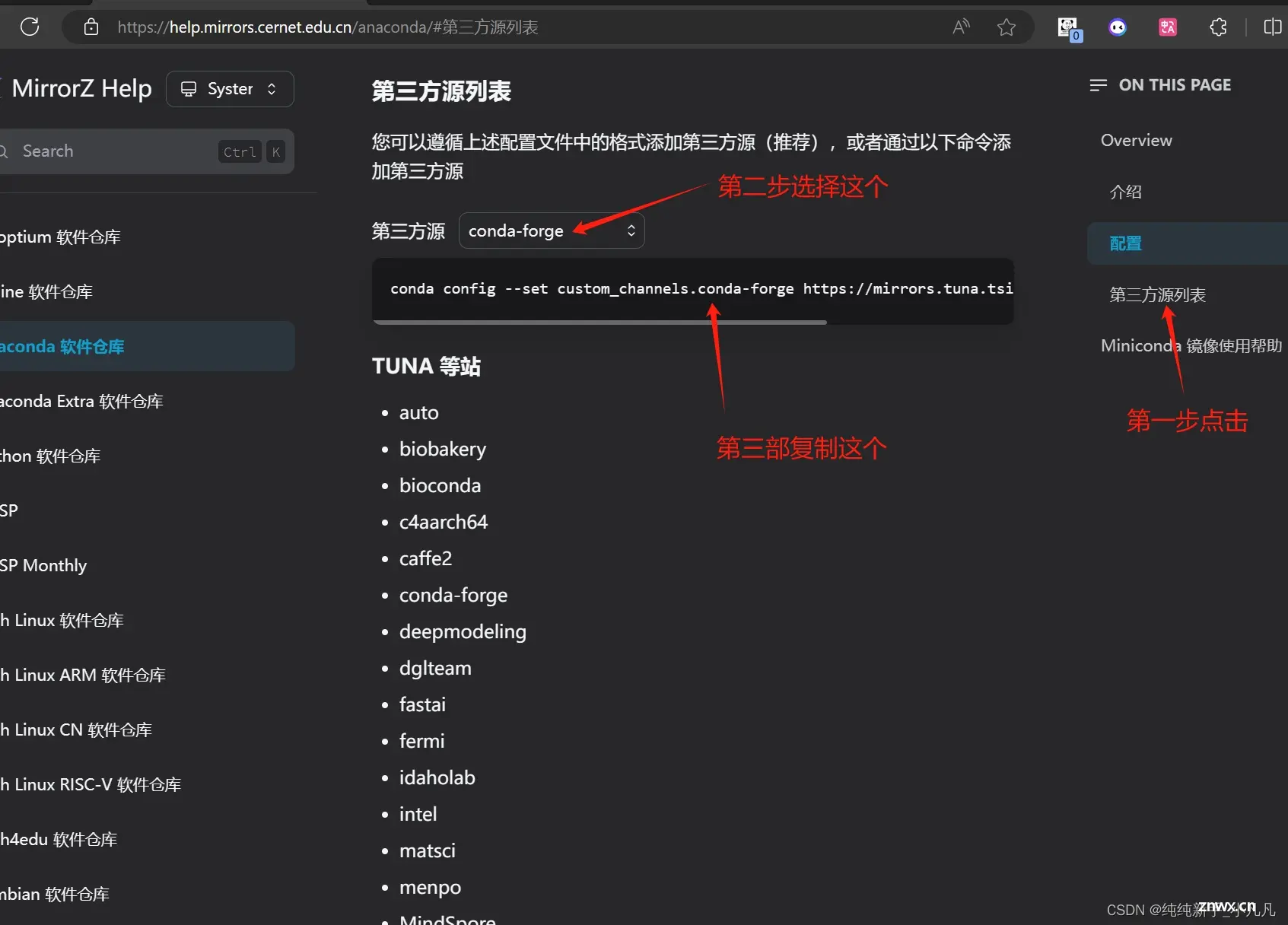The image size is (1288, 925).
Task: Open Linux ARM 软件仓库 sidebar item
Action: click(83, 675)
